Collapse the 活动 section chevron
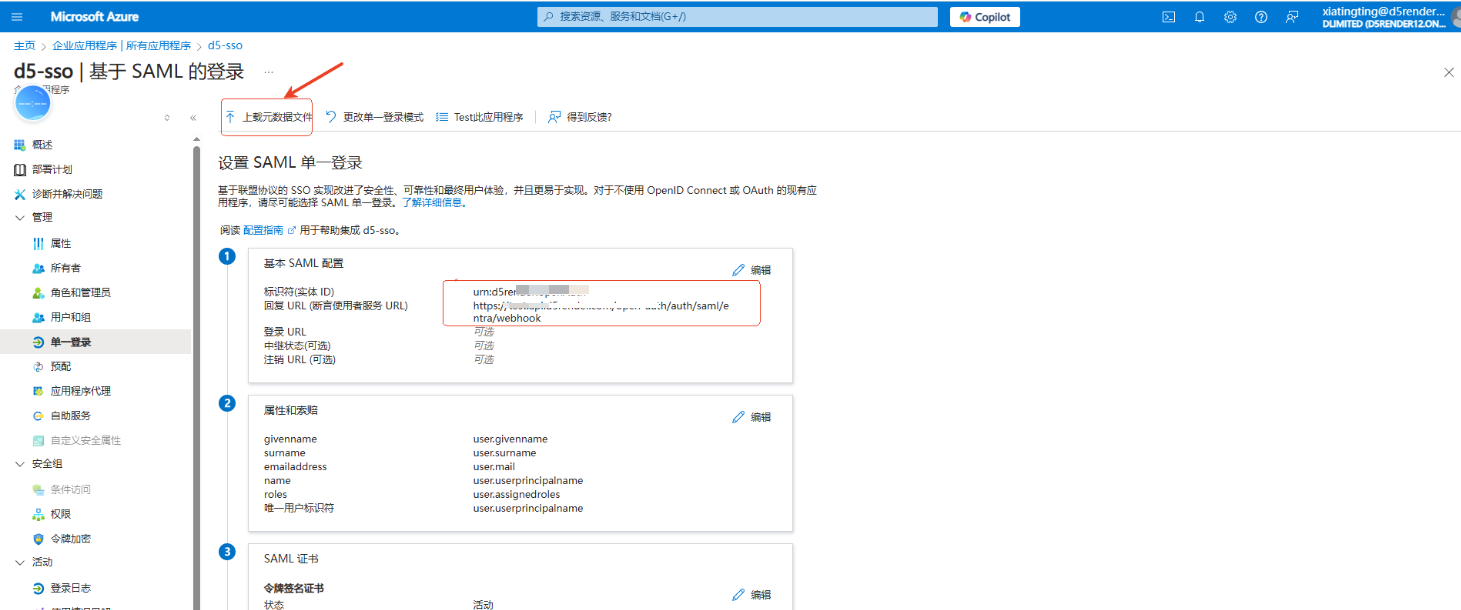The width and height of the screenshot is (1461, 610). tap(20, 562)
